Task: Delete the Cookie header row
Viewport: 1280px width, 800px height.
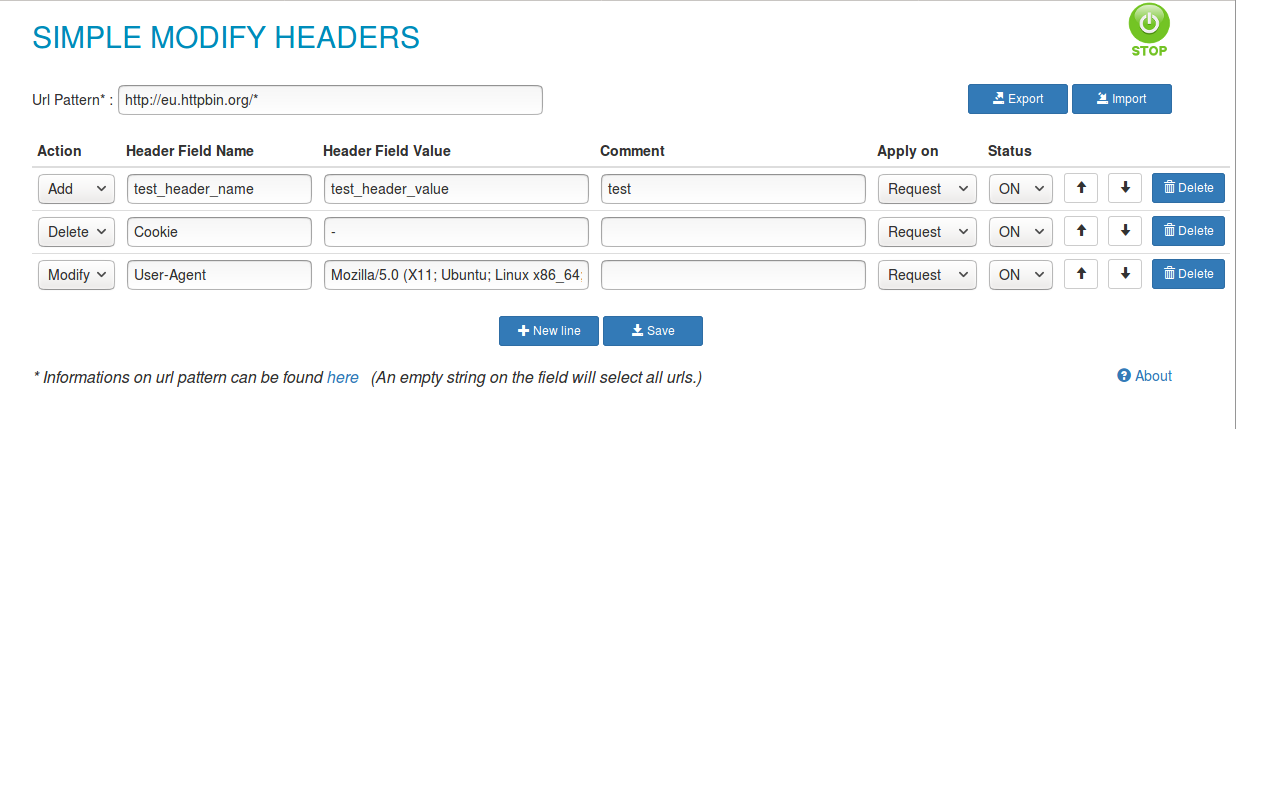Action: click(x=1188, y=231)
